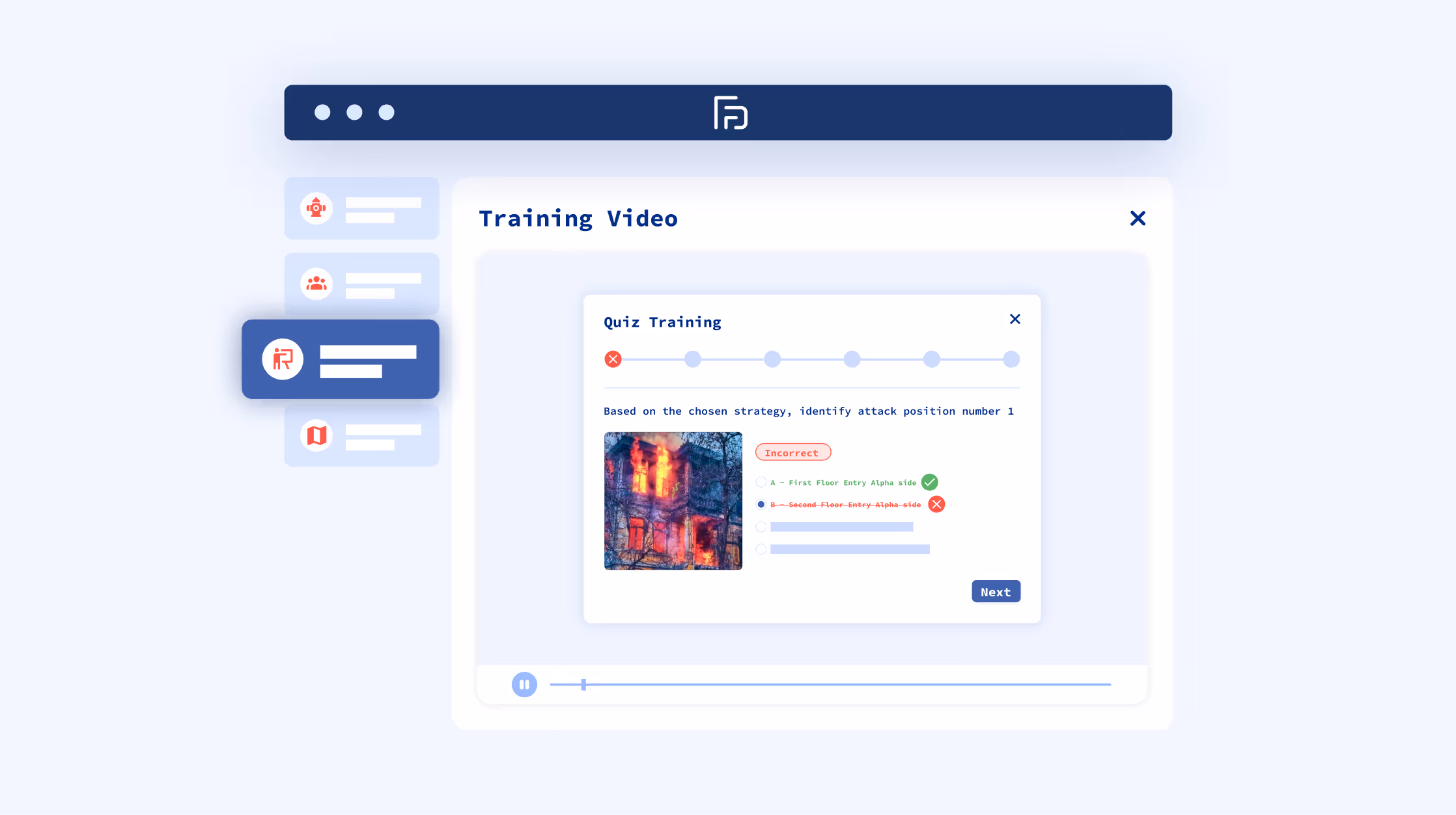
Task: Select the fourth blank answer radio button
Action: [761, 549]
